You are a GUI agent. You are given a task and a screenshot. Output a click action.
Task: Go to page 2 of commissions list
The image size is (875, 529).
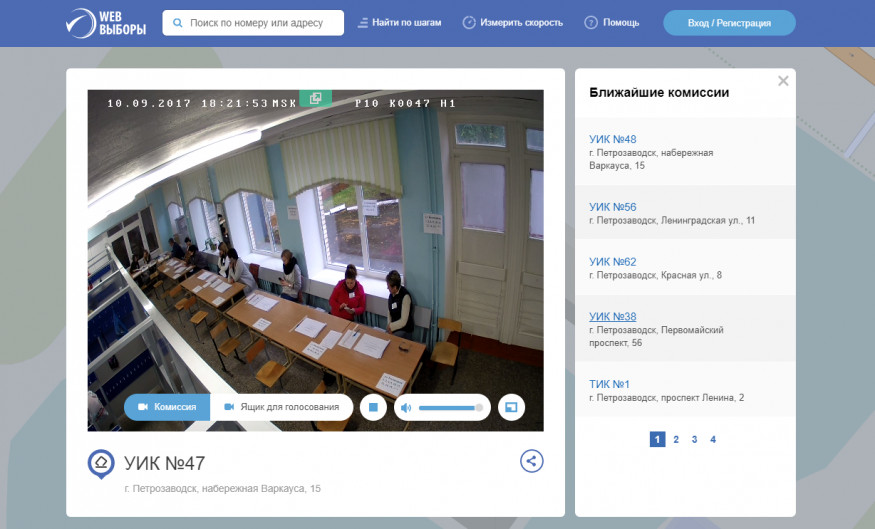pos(676,439)
